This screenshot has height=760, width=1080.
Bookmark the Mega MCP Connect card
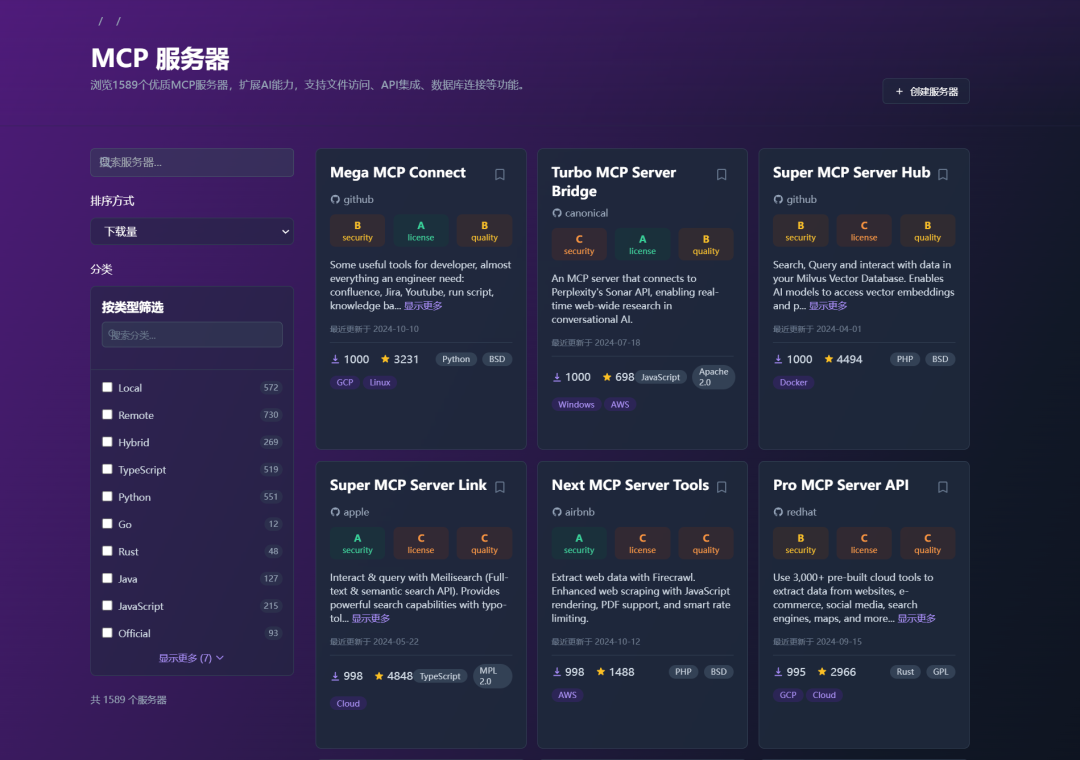coord(500,175)
